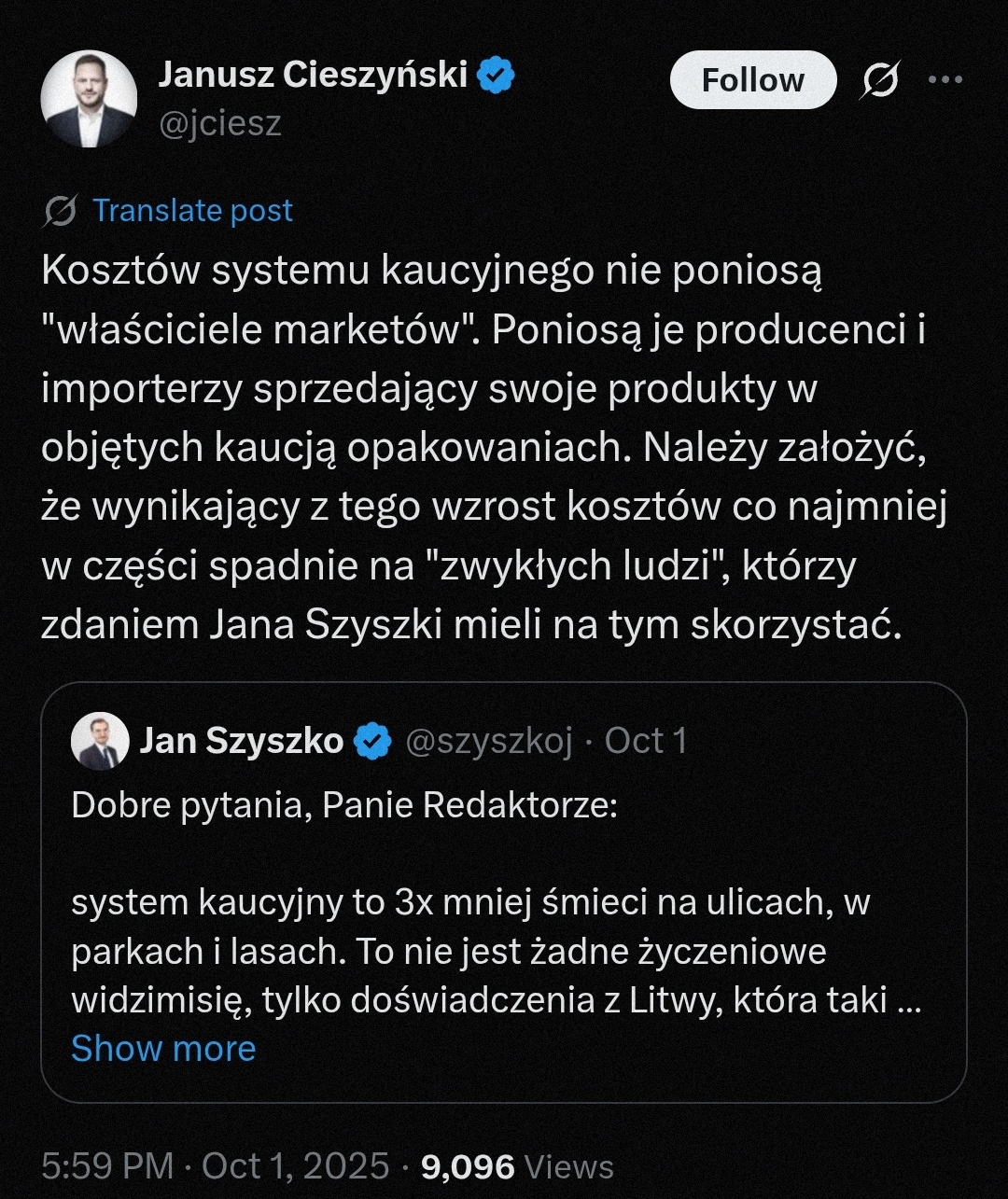Open the @jciesz handle link
This screenshot has width=1008, height=1199.
[220, 123]
